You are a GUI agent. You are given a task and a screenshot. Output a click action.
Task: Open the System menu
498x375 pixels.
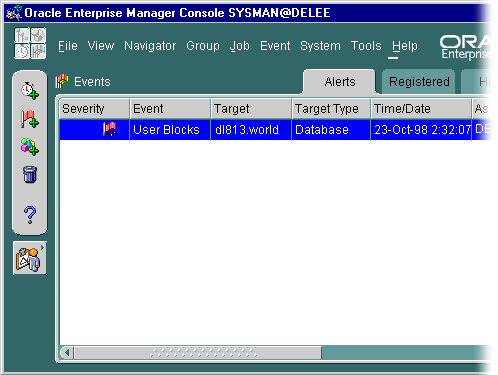click(320, 46)
